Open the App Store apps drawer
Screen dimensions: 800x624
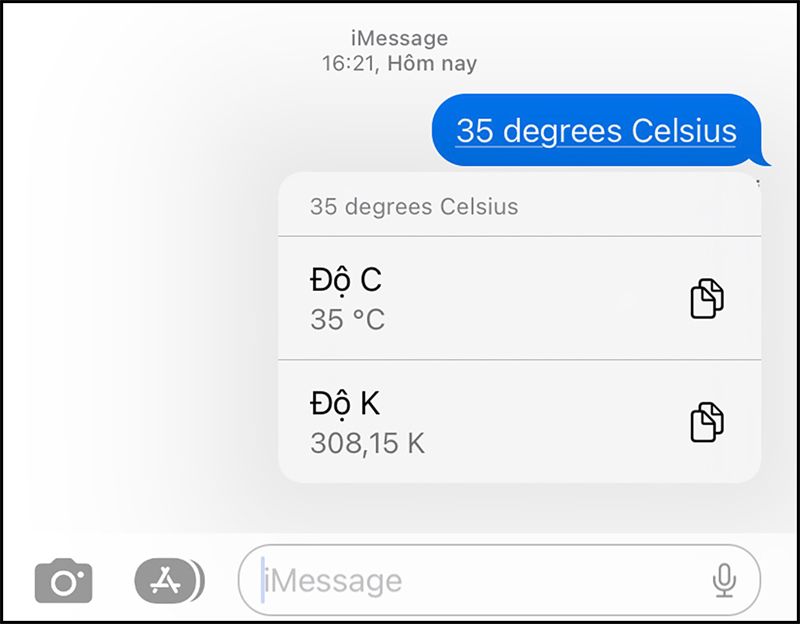coord(163,580)
